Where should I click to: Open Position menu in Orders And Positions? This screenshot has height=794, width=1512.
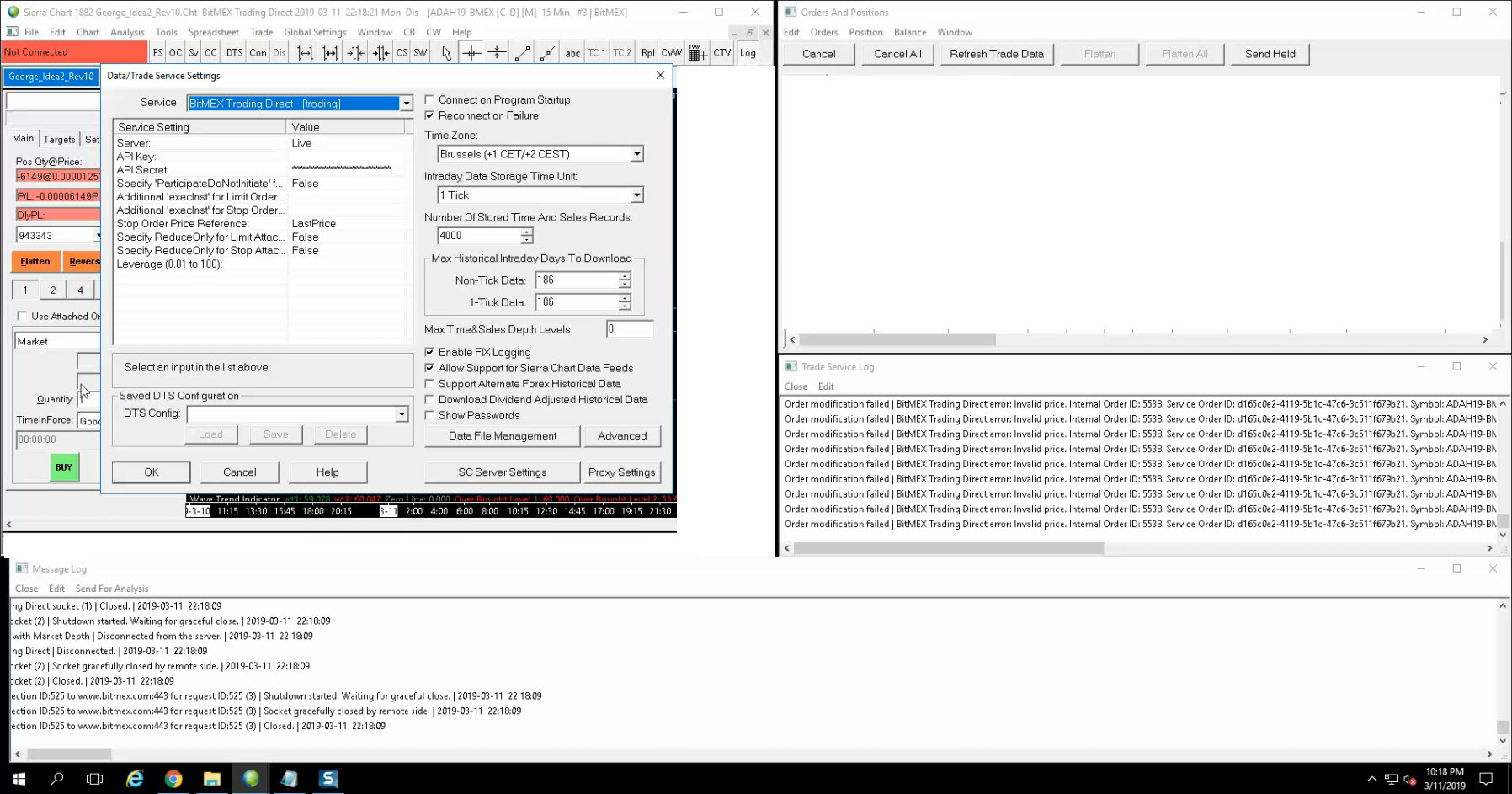click(865, 32)
